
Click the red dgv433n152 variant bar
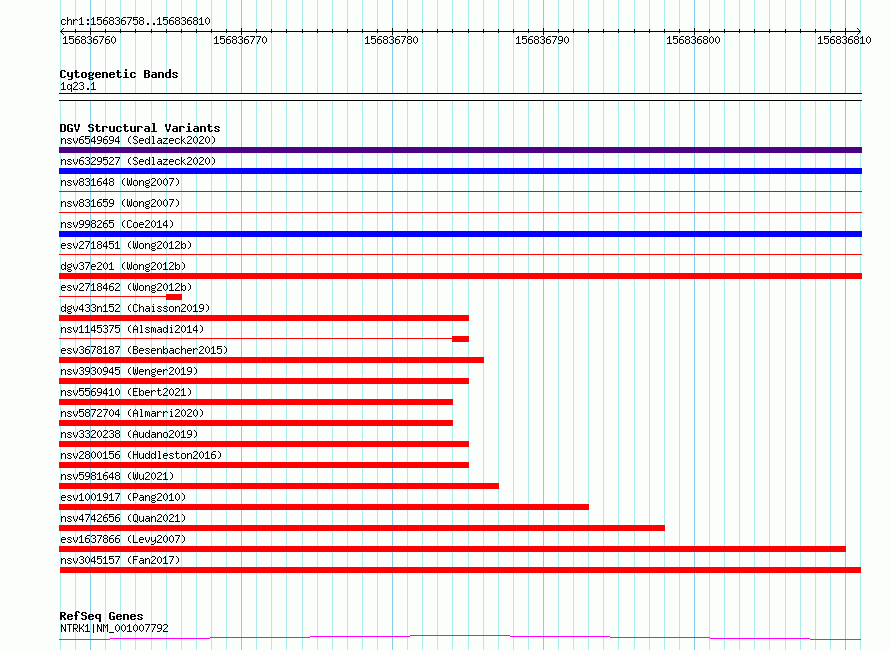click(264, 318)
